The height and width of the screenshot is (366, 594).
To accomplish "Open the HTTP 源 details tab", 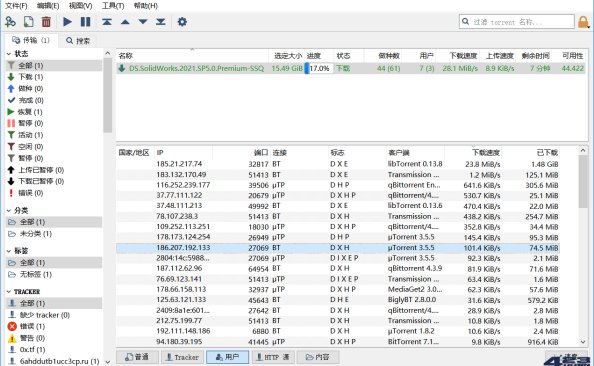I will [273, 357].
